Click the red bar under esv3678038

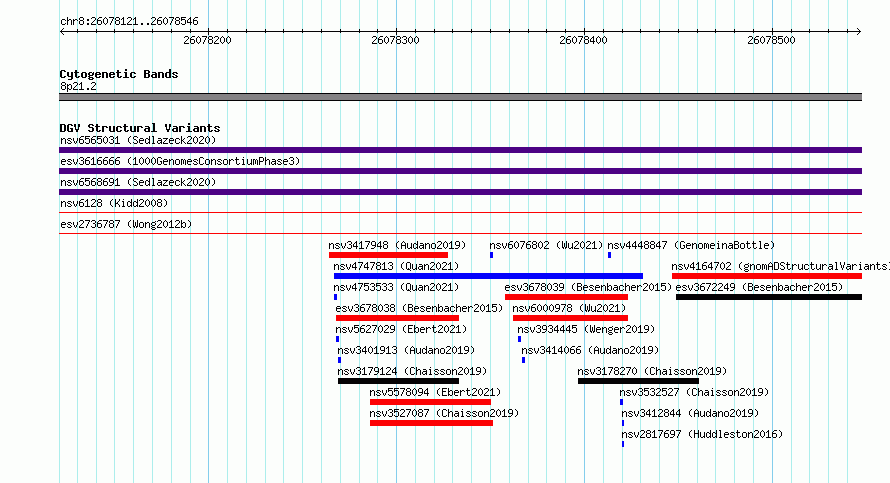[397, 318]
